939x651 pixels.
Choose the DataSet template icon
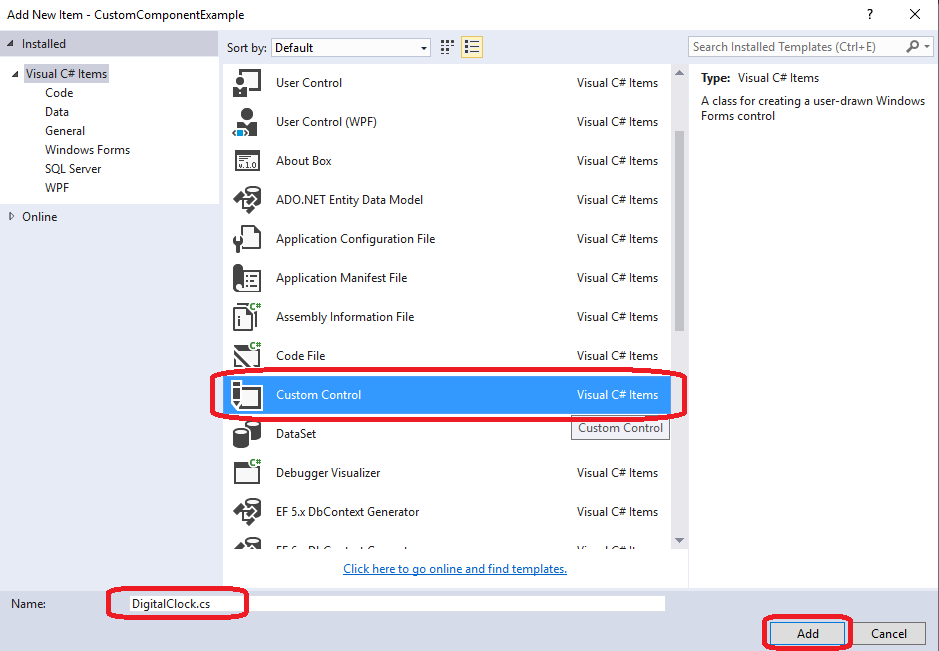click(x=247, y=434)
